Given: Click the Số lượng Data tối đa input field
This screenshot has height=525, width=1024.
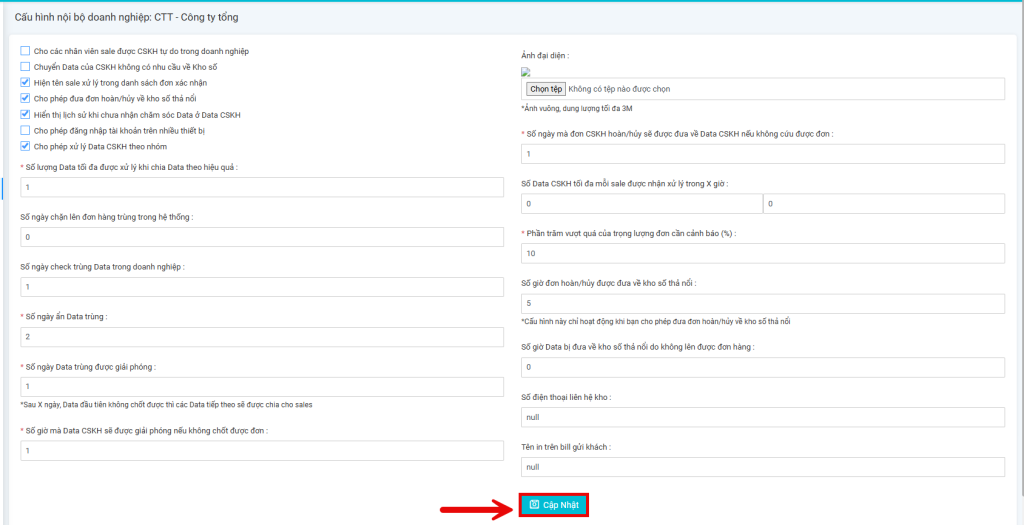Looking at the screenshot, I should [261, 188].
